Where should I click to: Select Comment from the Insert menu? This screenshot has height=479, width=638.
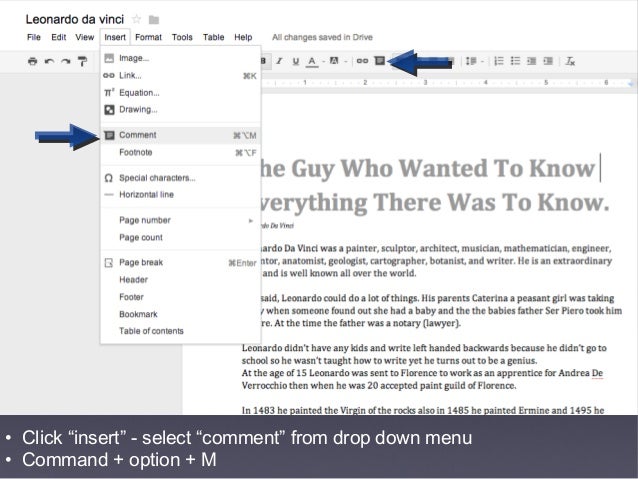click(x=137, y=135)
